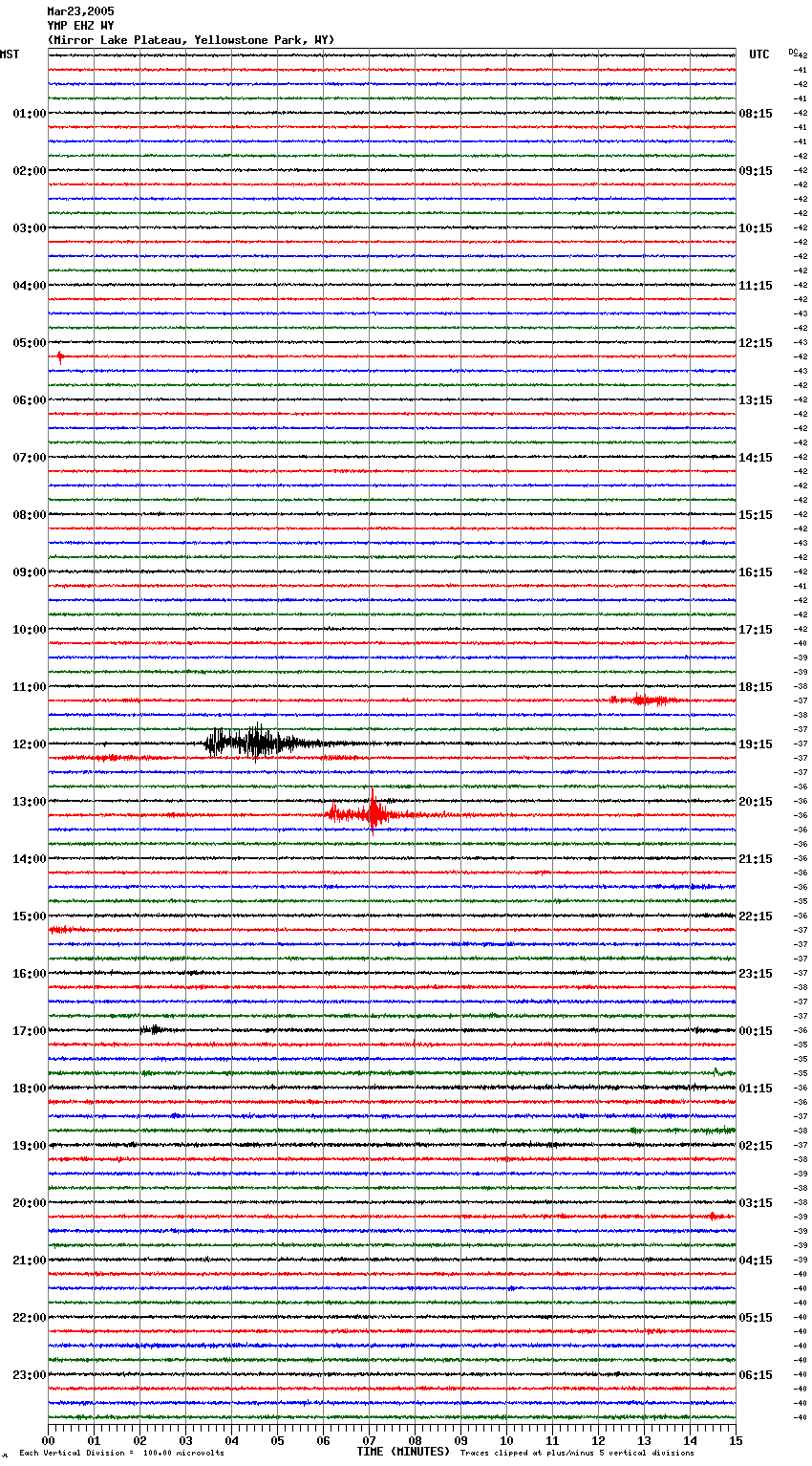The height and width of the screenshot is (1466, 812).
Task: Click the 08:15 UTC time label
Action: (x=756, y=114)
